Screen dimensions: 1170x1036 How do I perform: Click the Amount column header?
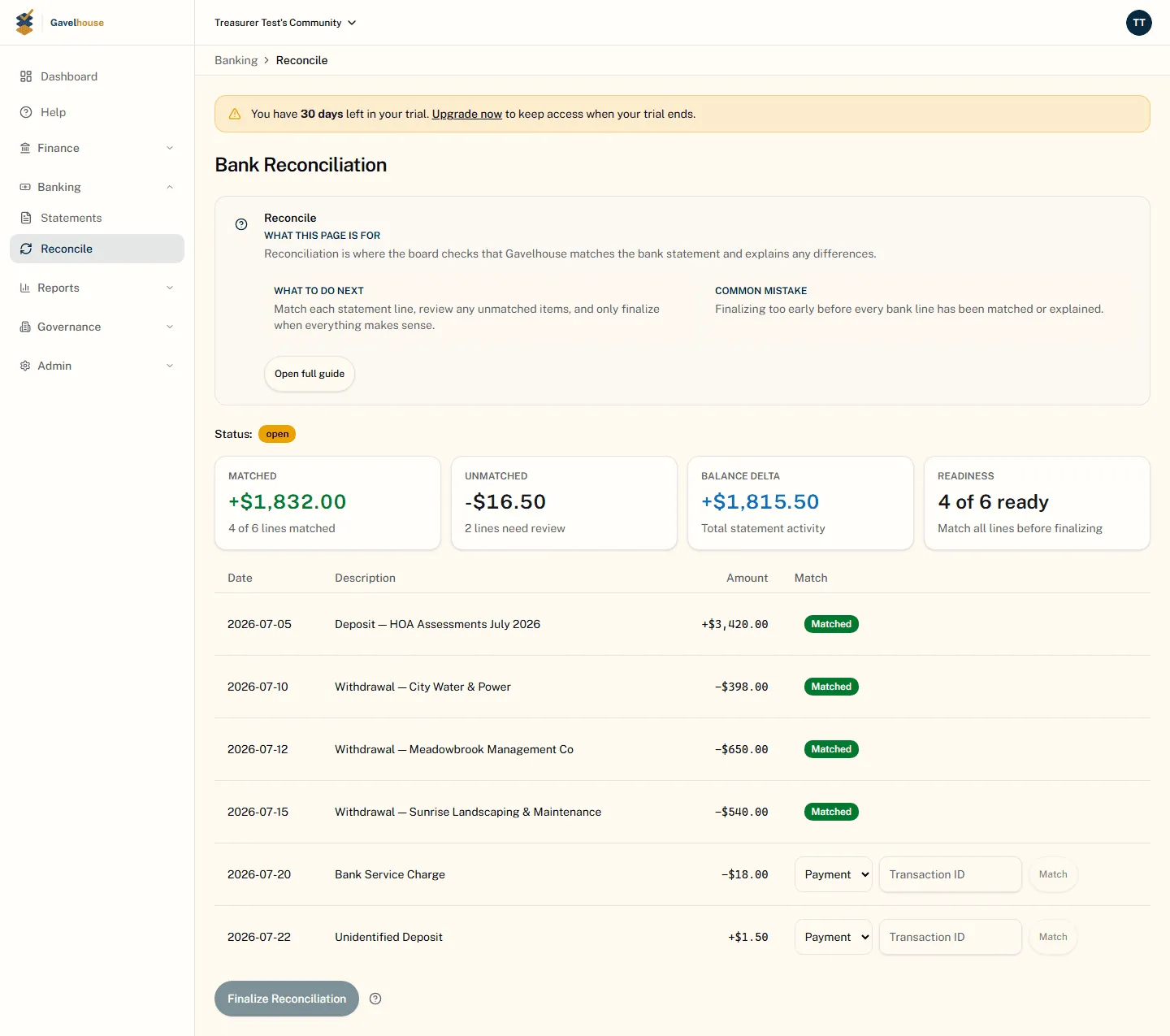[747, 578]
